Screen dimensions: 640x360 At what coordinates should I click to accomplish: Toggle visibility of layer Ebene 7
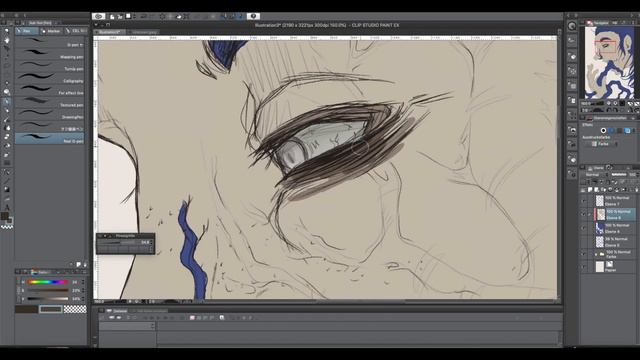pyautogui.click(x=584, y=201)
